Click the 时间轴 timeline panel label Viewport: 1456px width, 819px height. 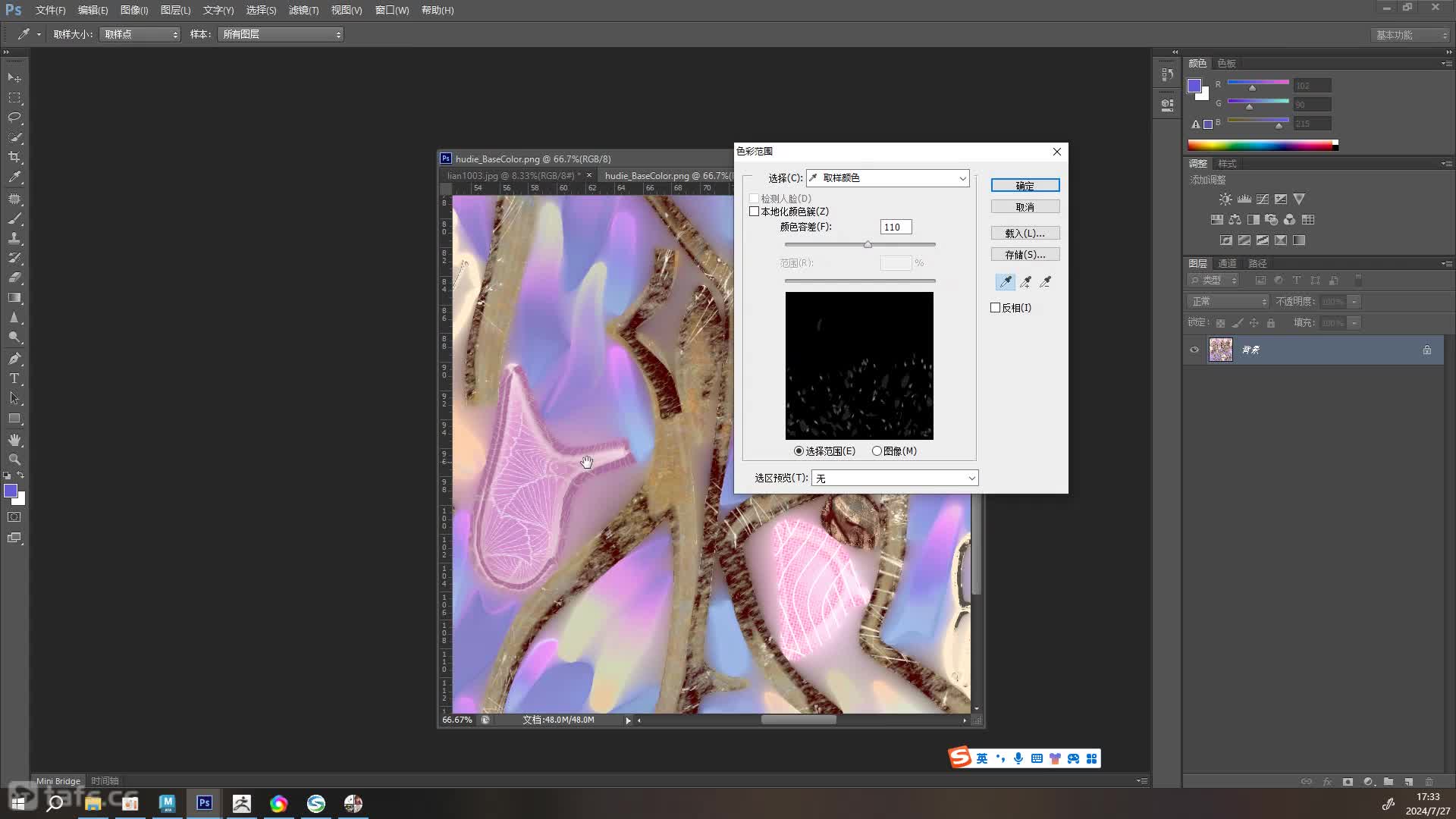(x=105, y=781)
